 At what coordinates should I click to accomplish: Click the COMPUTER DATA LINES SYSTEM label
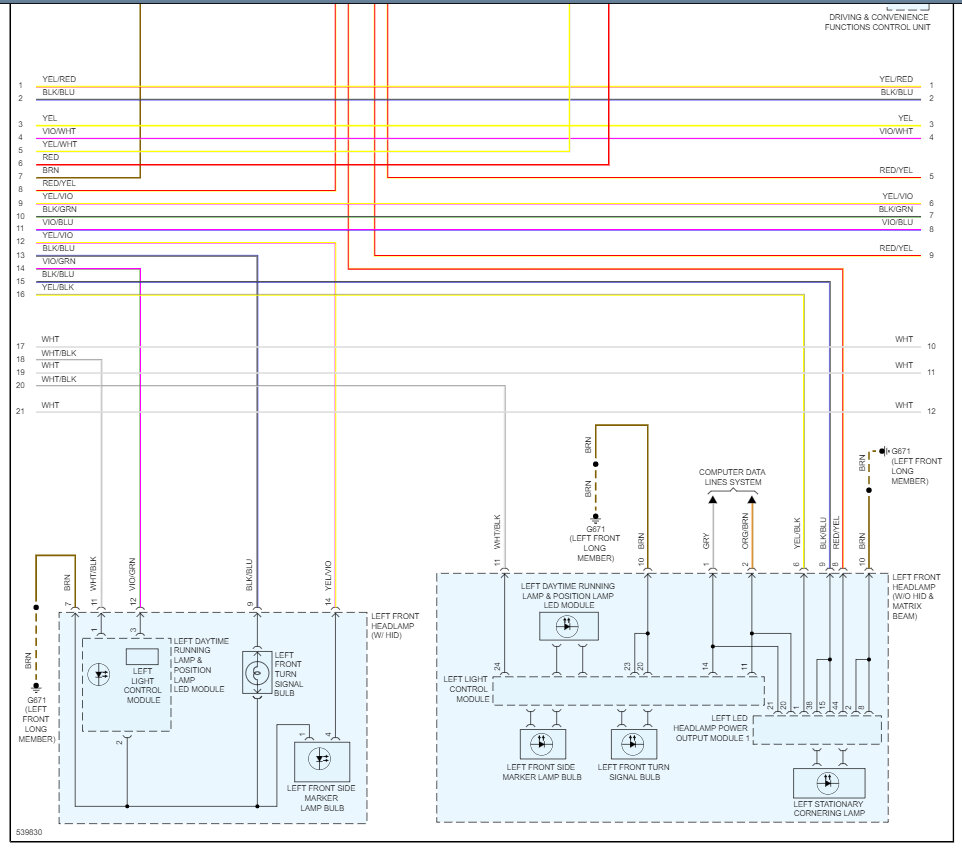point(732,477)
